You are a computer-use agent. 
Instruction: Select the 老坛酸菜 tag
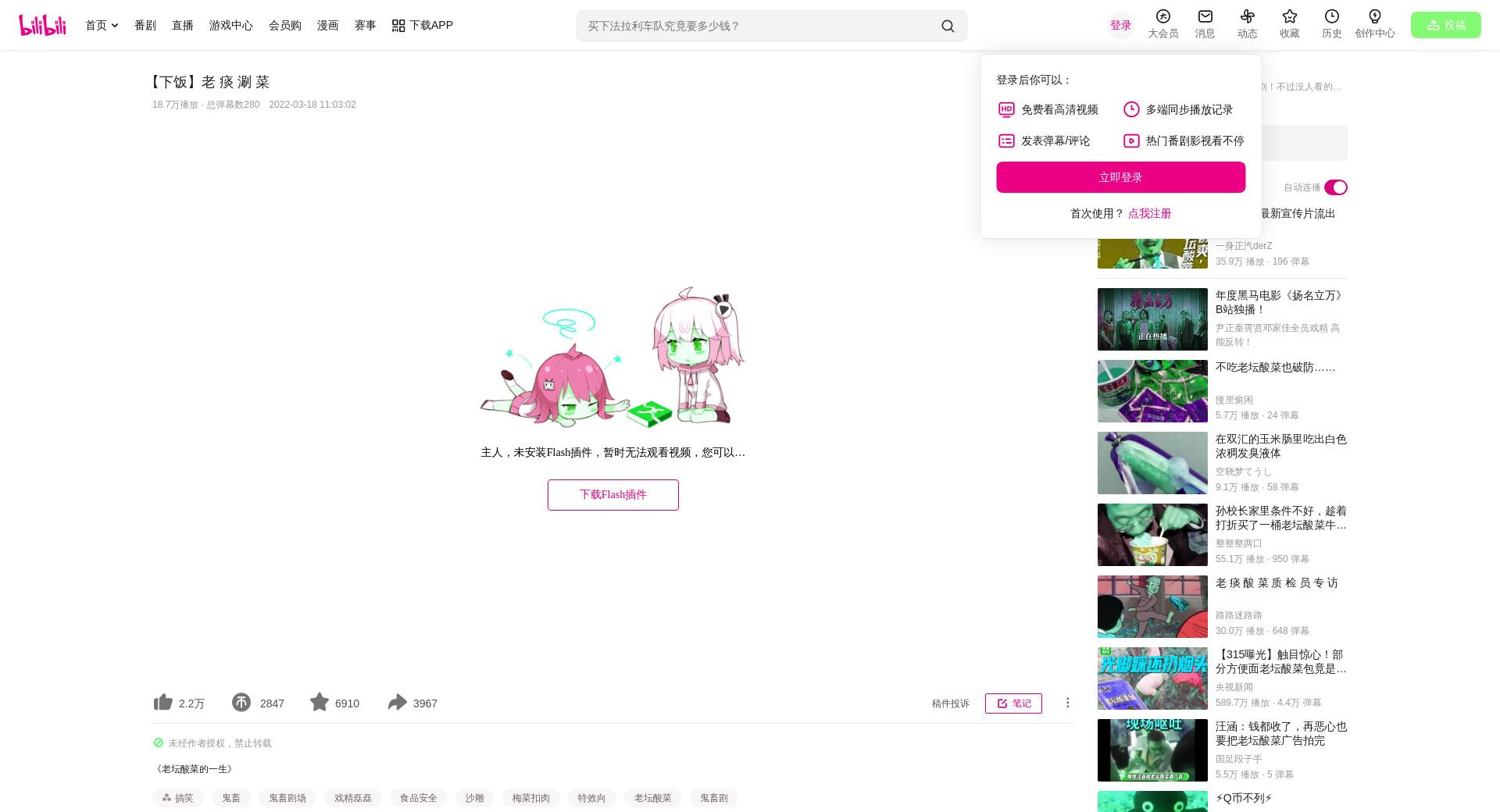tap(653, 798)
